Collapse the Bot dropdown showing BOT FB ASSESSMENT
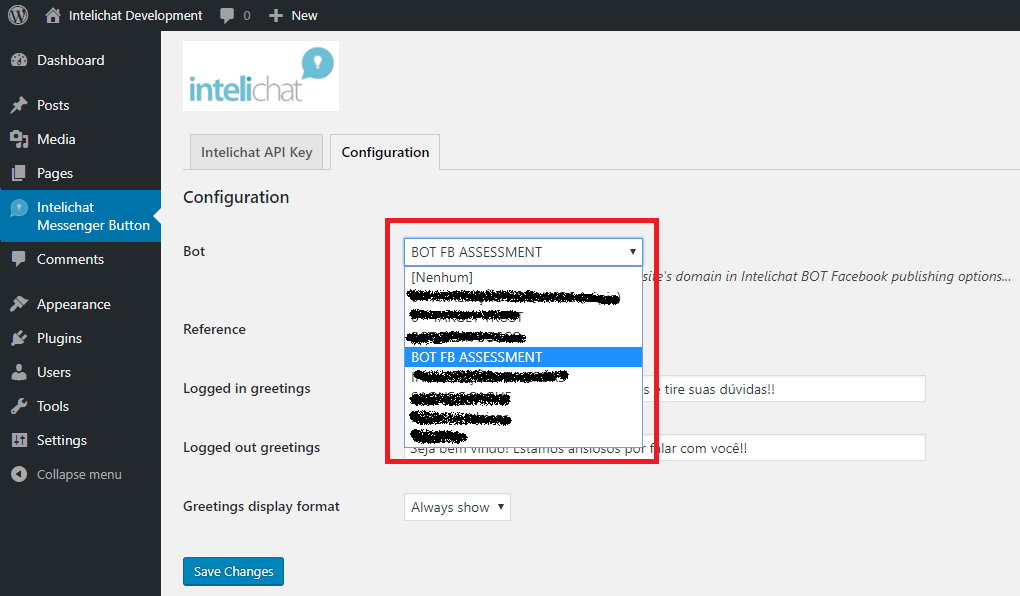The image size is (1020, 596). (523, 252)
